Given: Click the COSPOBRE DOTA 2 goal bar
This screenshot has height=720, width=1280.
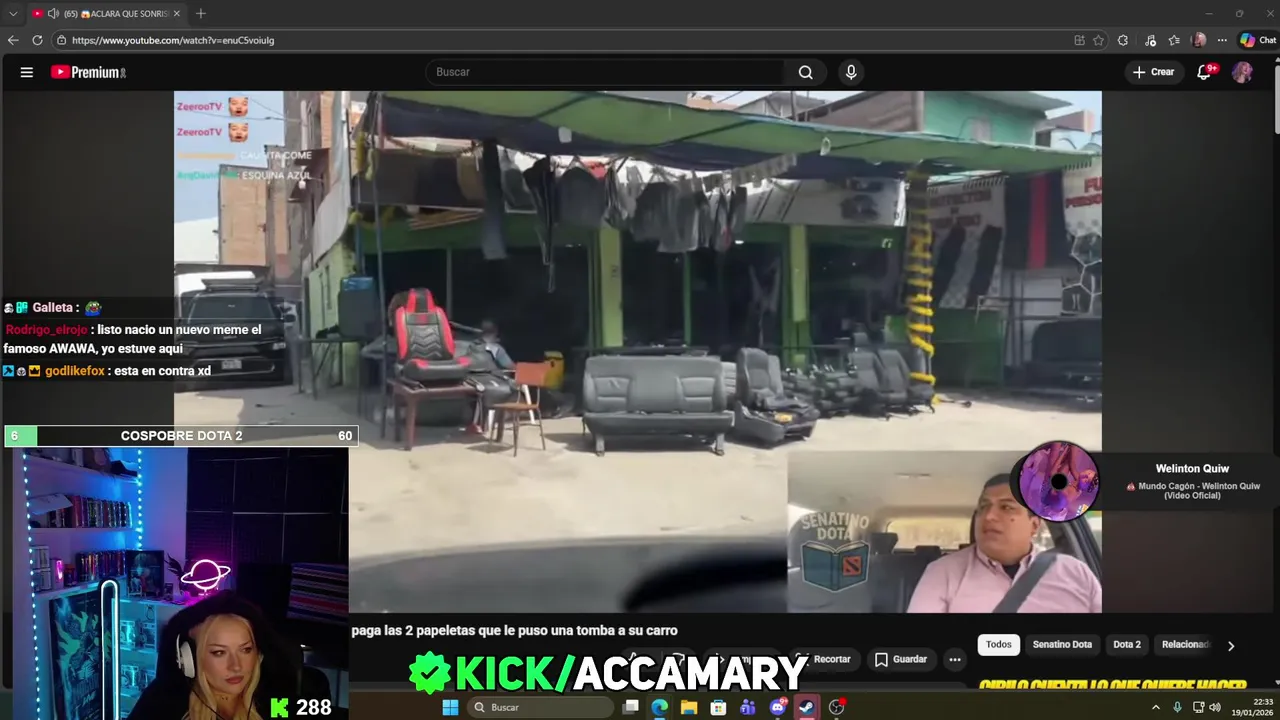Looking at the screenshot, I should pyautogui.click(x=181, y=436).
